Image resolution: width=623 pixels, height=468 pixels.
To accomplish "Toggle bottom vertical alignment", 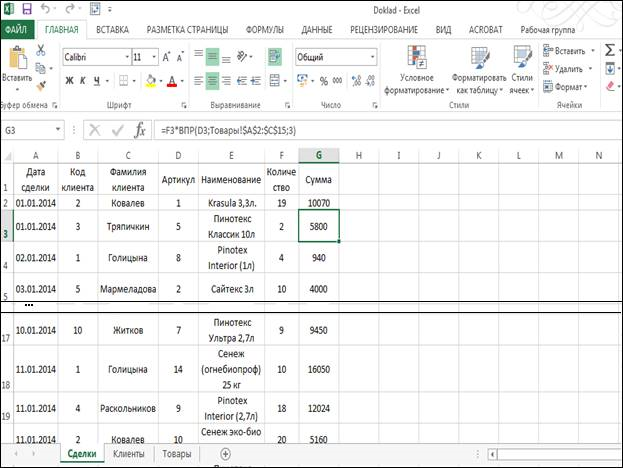I will coord(226,57).
